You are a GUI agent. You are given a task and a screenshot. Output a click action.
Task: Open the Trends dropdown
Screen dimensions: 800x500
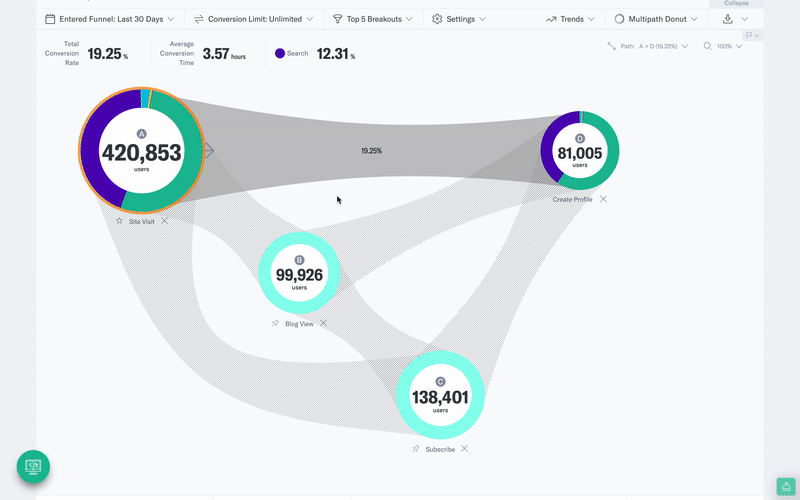coord(570,19)
